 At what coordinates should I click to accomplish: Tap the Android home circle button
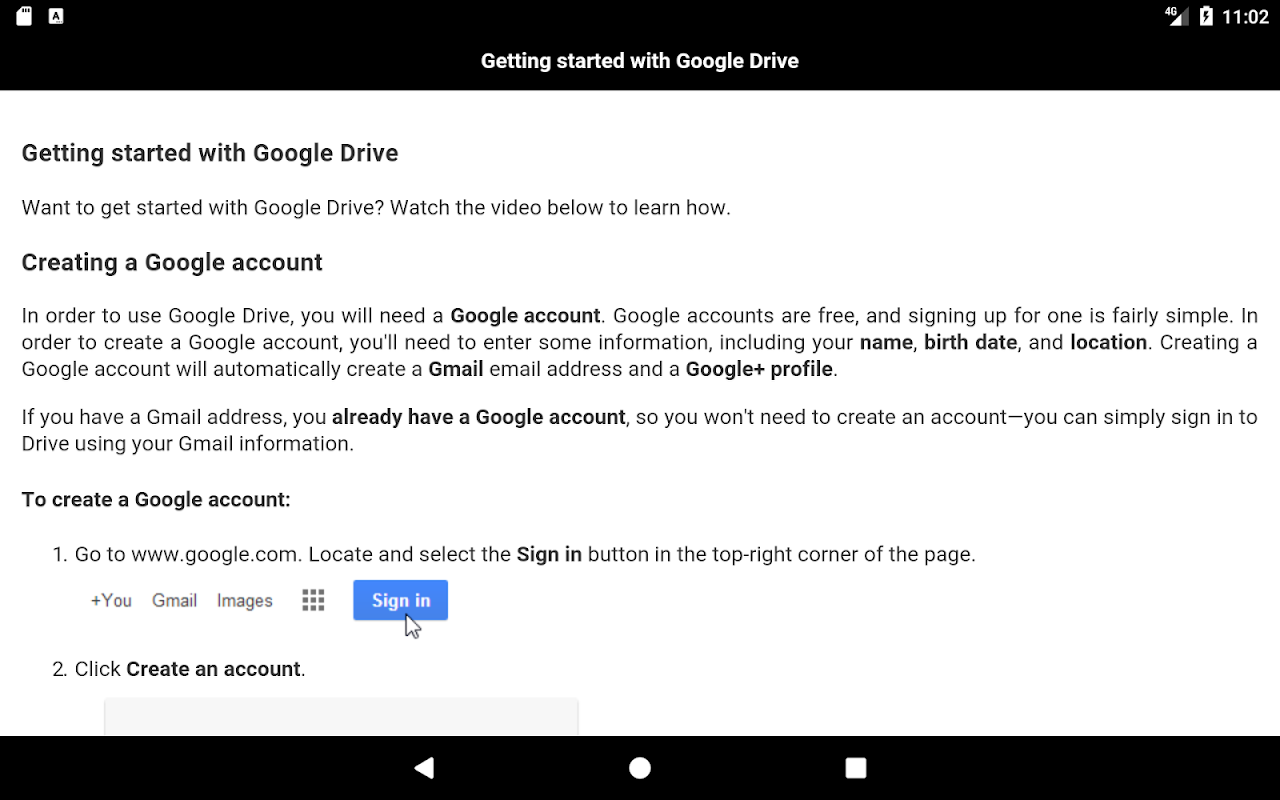640,768
